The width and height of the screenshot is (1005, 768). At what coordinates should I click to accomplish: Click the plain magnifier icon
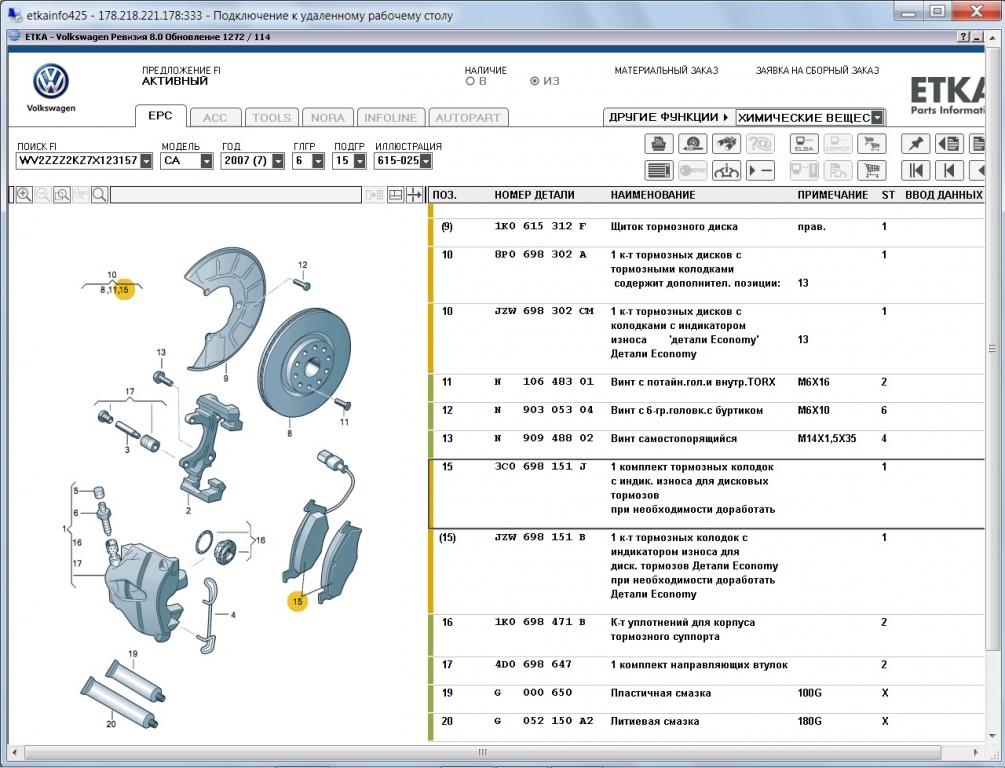click(x=99, y=195)
